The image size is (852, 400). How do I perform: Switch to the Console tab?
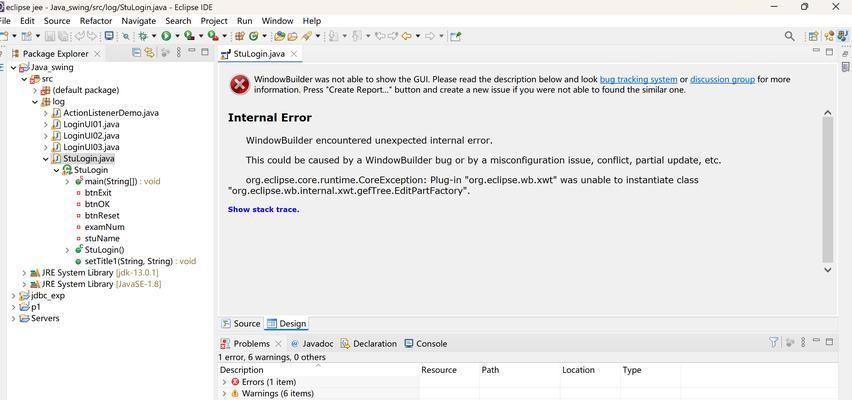point(425,343)
